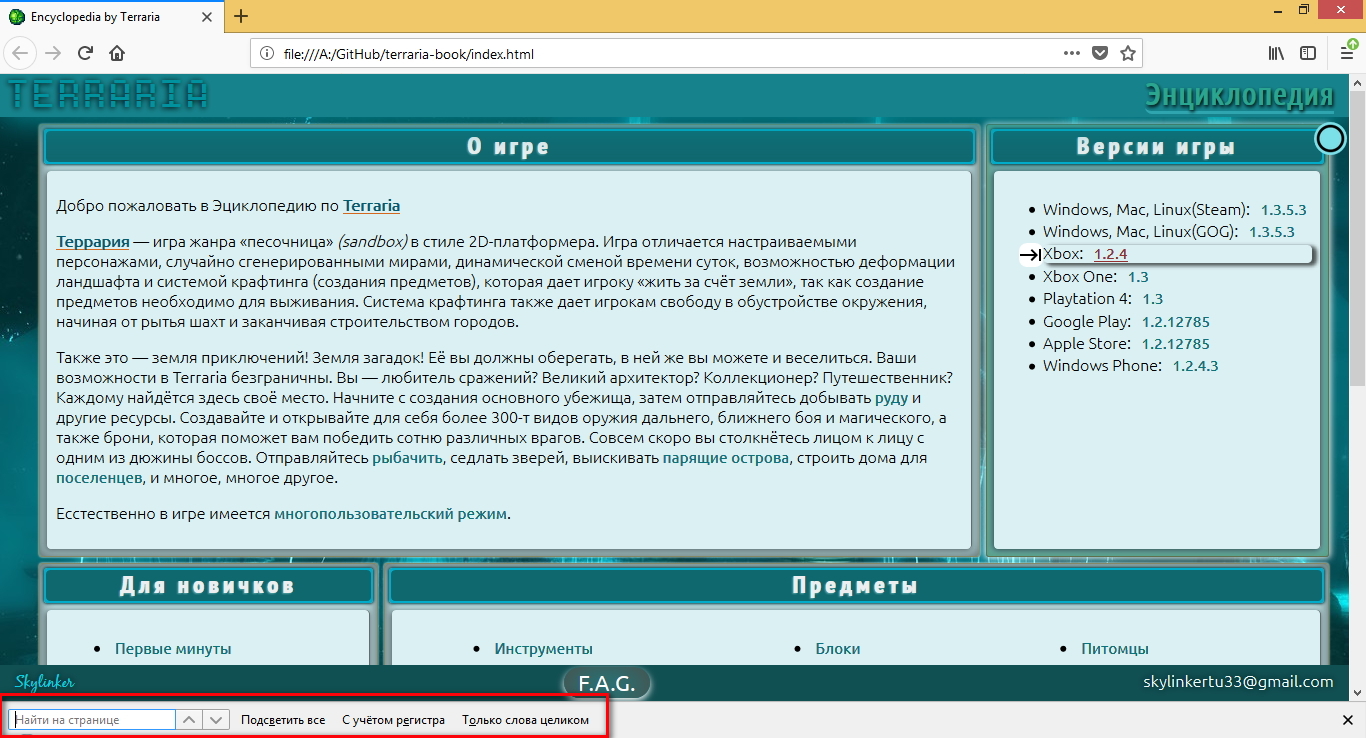The image size is (1366, 738).
Task: Follow the 'парящие острова' link
Action: click(726, 458)
